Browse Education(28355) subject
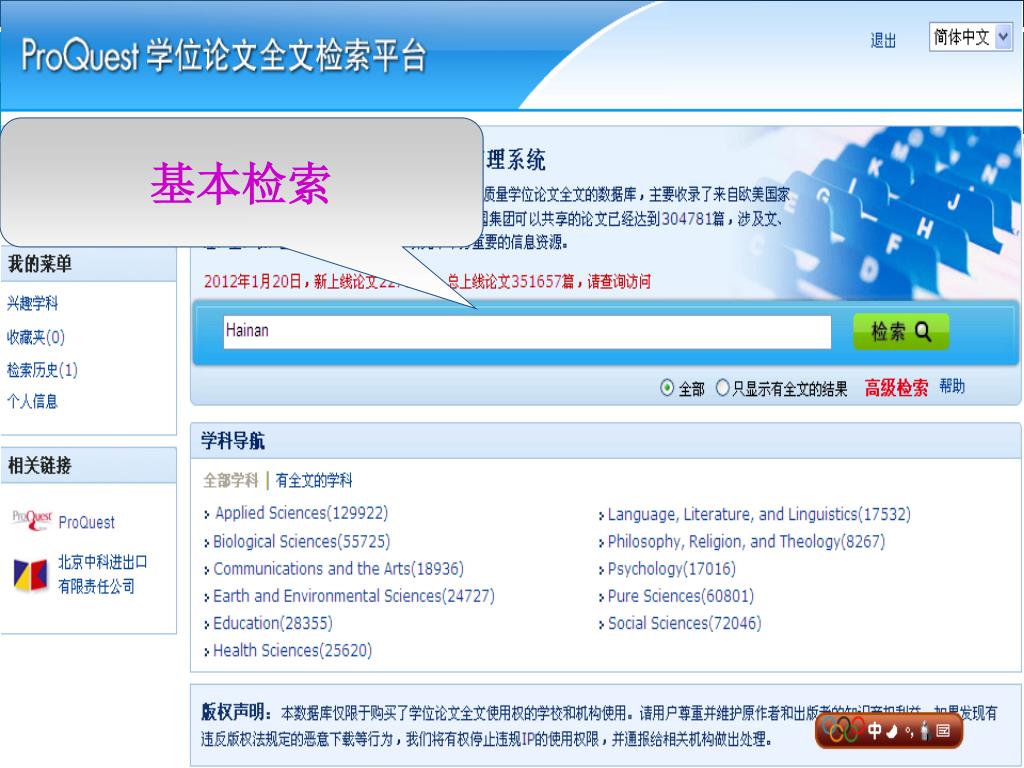 272,624
